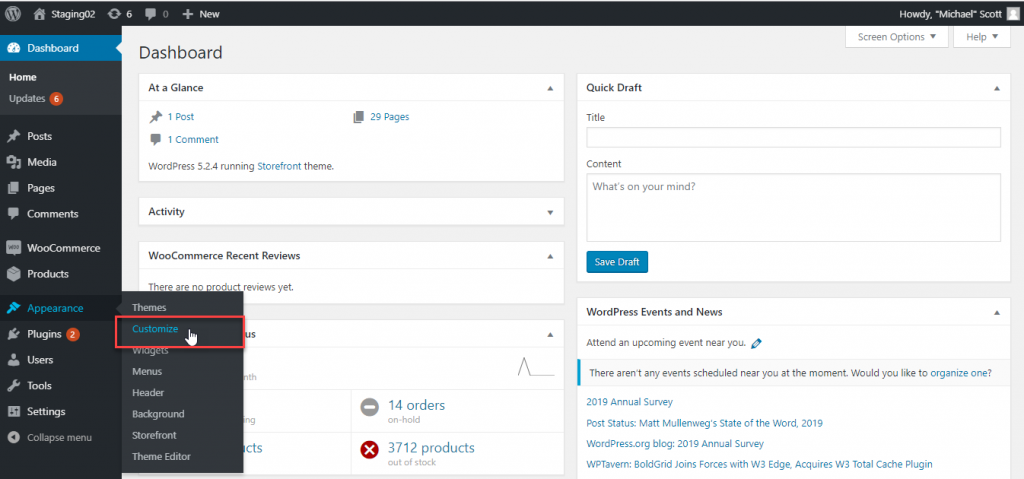Screen dimensions: 1024x479
Task: Open the Staging02 site home icon
Action: click(40, 13)
